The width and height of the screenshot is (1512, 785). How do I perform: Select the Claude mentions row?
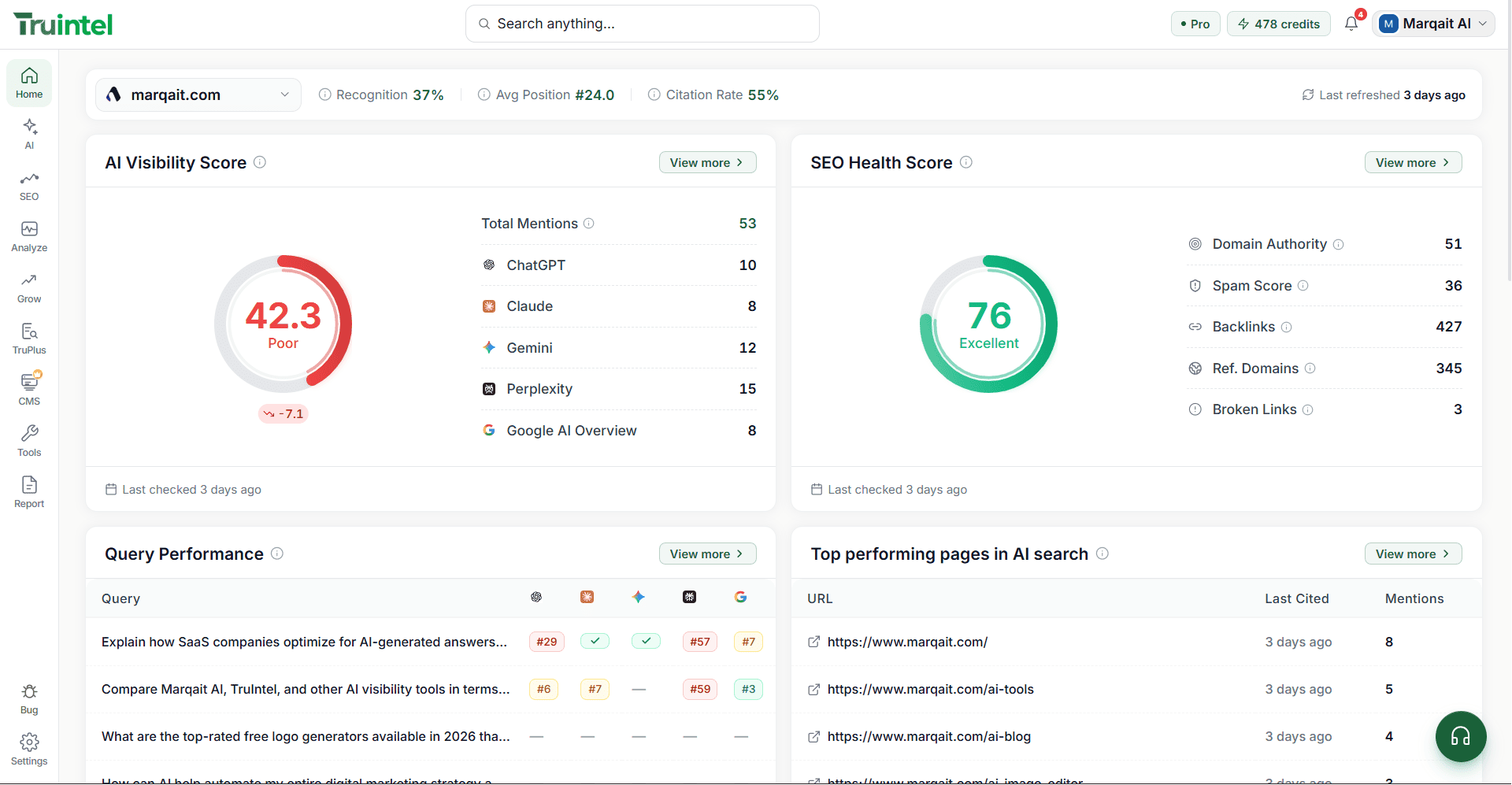(619, 306)
